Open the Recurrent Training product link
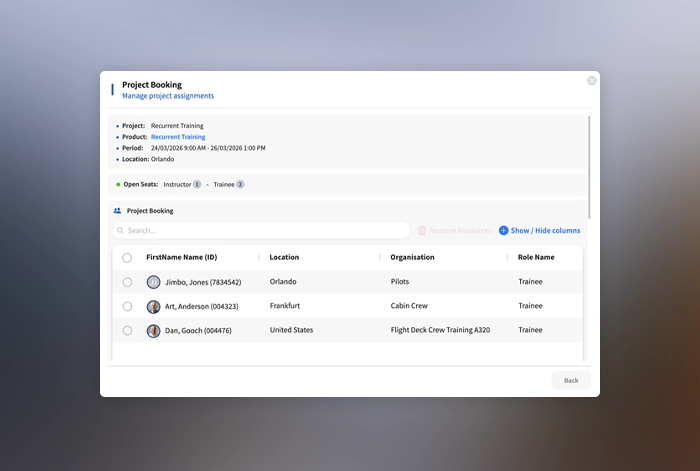Viewport: 700px width, 471px height. 178,137
